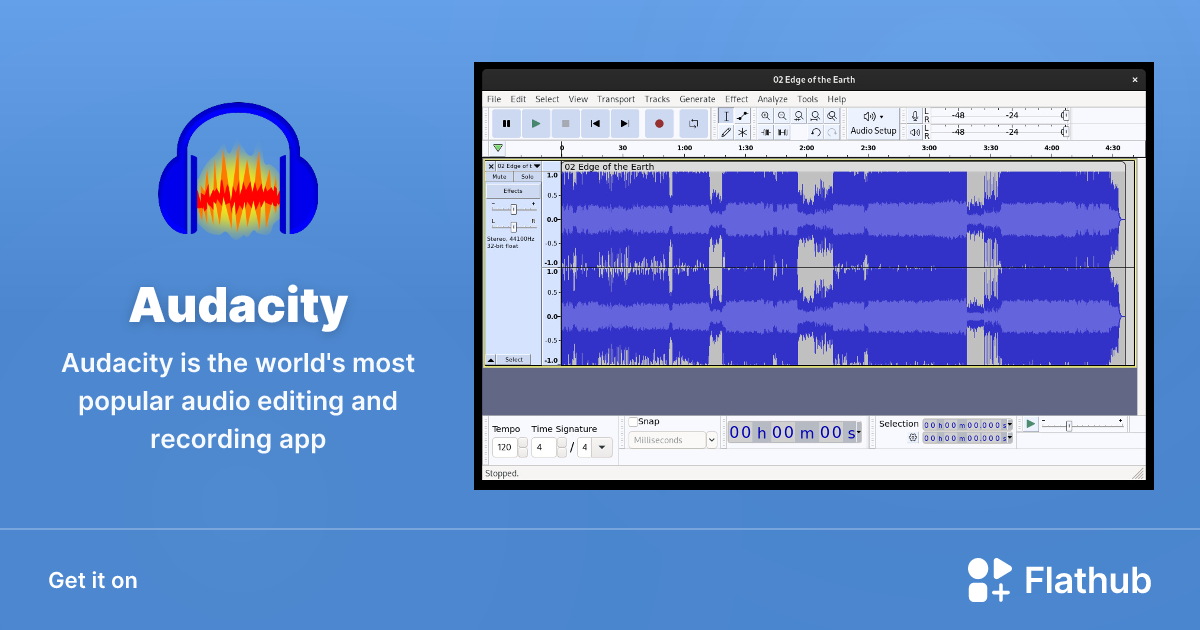Image resolution: width=1200 pixels, height=630 pixels.
Task: Adjust the track gain slider
Action: 513,209
